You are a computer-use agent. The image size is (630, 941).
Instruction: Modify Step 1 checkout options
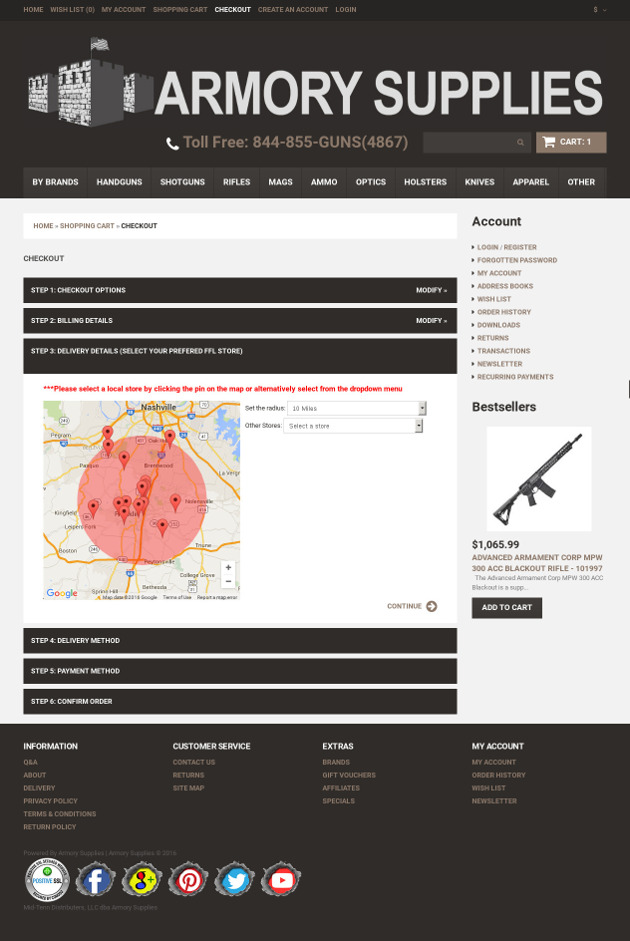[431, 290]
